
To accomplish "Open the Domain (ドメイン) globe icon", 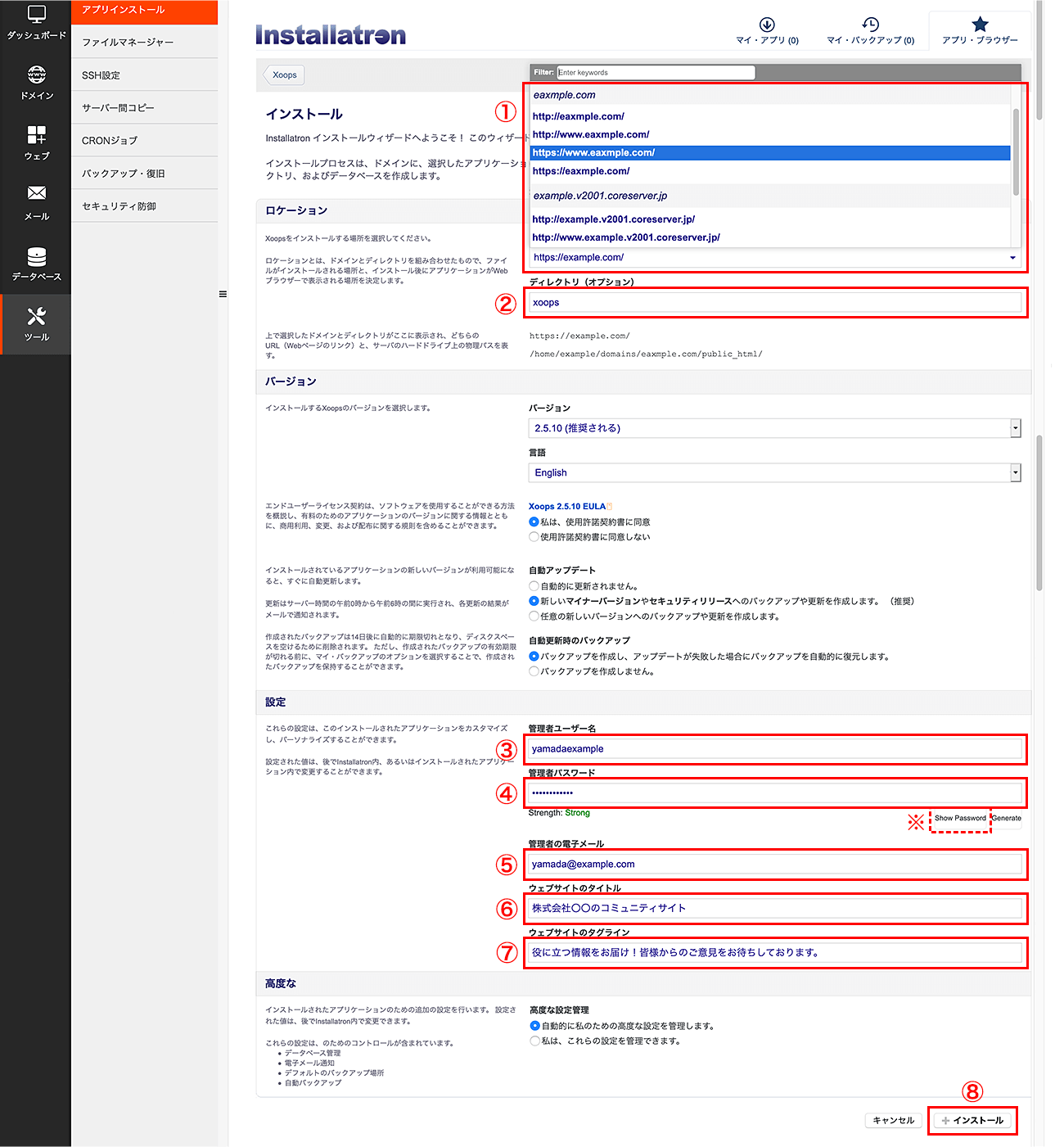I will pos(36,75).
